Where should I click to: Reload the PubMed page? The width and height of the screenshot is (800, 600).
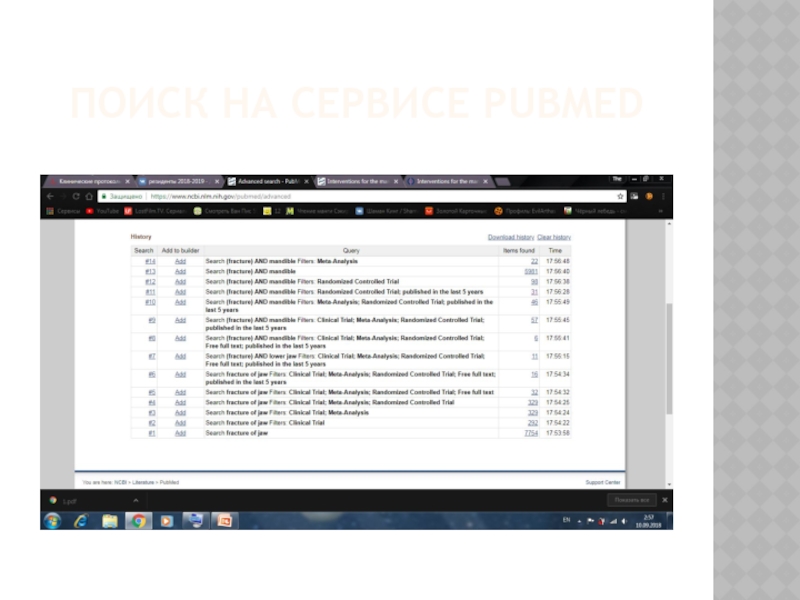pyautogui.click(x=76, y=196)
